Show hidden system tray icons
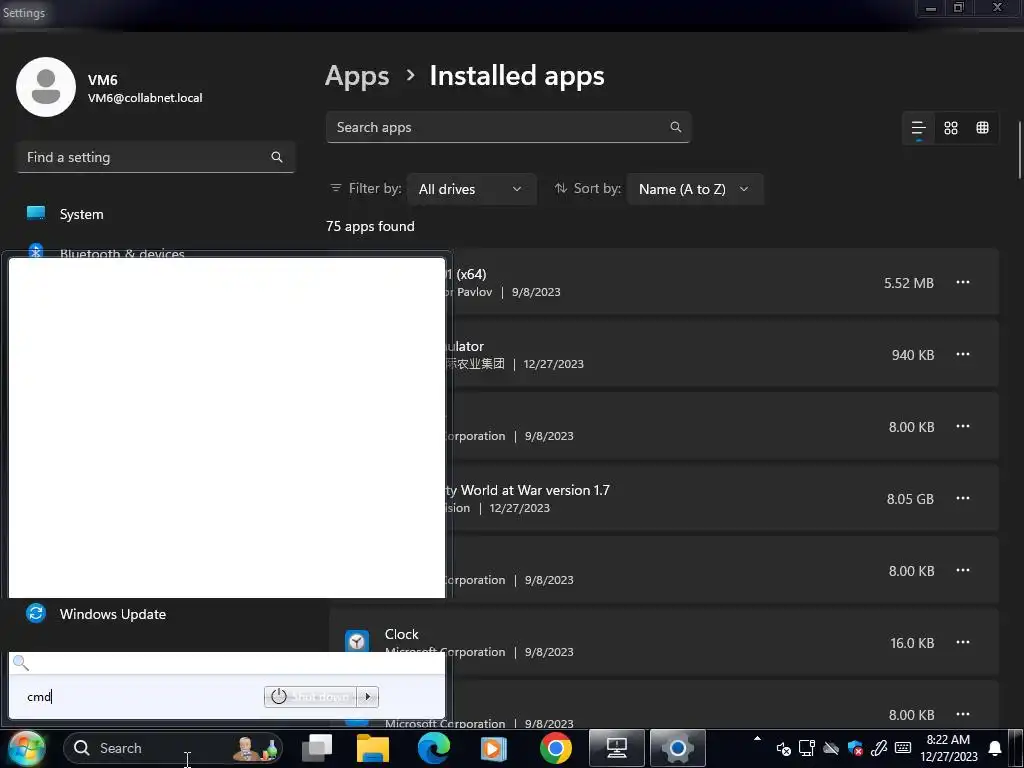This screenshot has width=1024, height=768. [757, 739]
